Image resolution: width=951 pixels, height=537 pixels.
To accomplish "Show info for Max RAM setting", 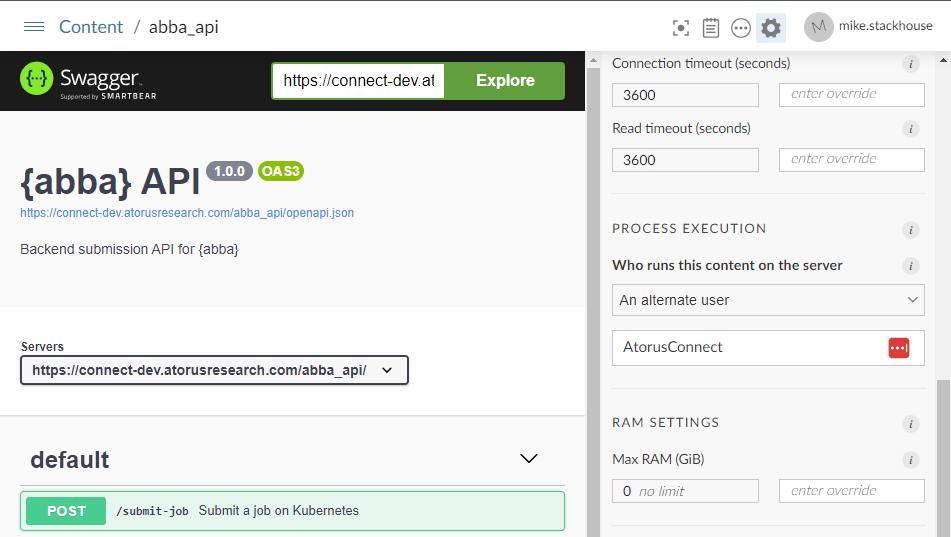I will pyautogui.click(x=910, y=460).
